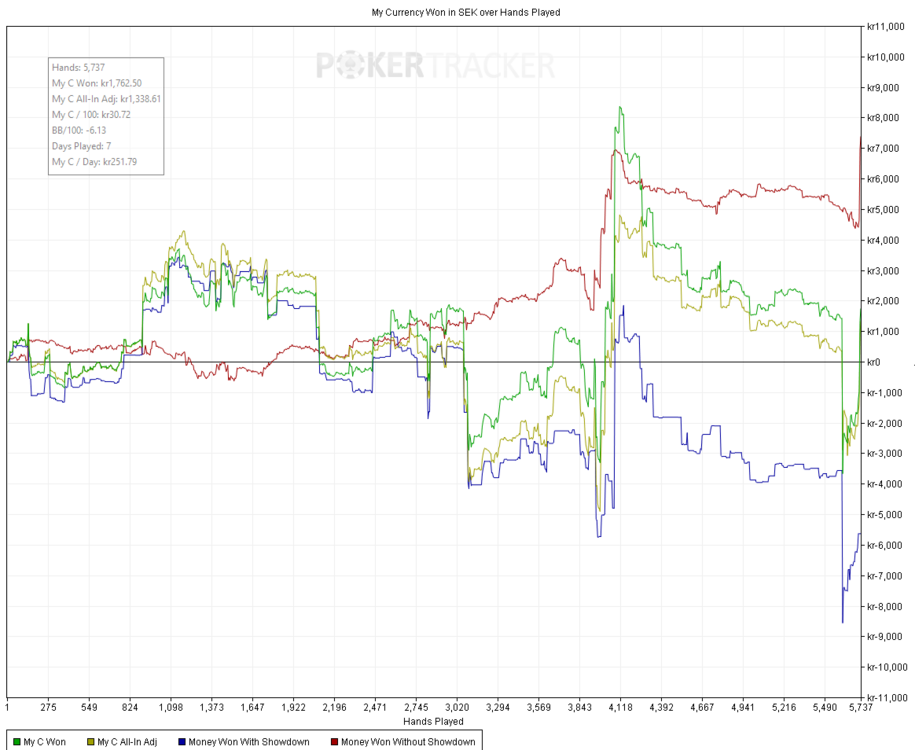Click the Hands Played x-axis label
The height and width of the screenshot is (750, 915).
[x=433, y=721]
